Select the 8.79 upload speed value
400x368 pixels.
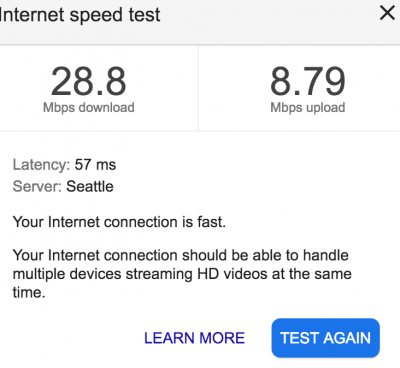308,81
